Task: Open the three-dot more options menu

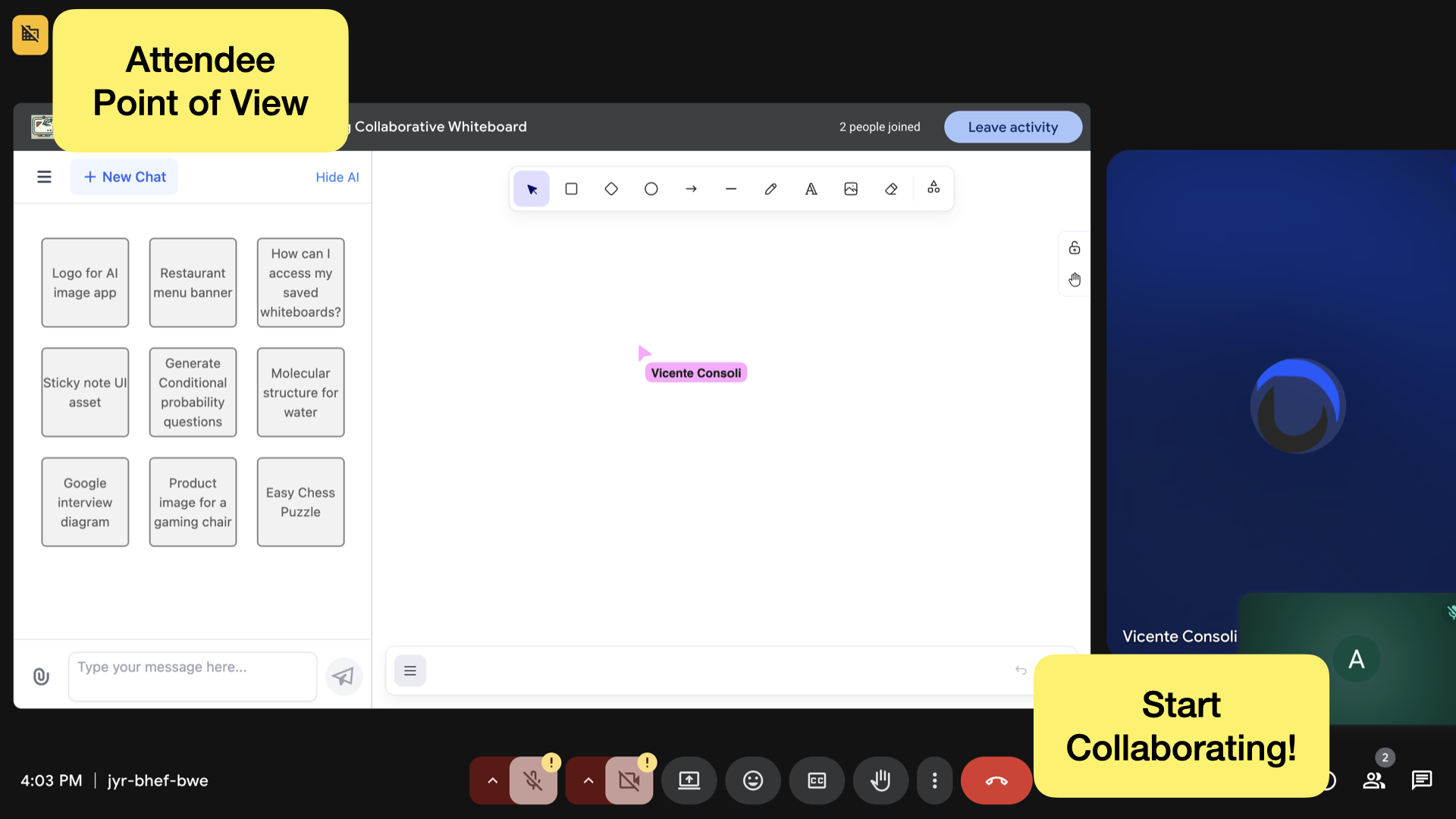Action: [935, 780]
